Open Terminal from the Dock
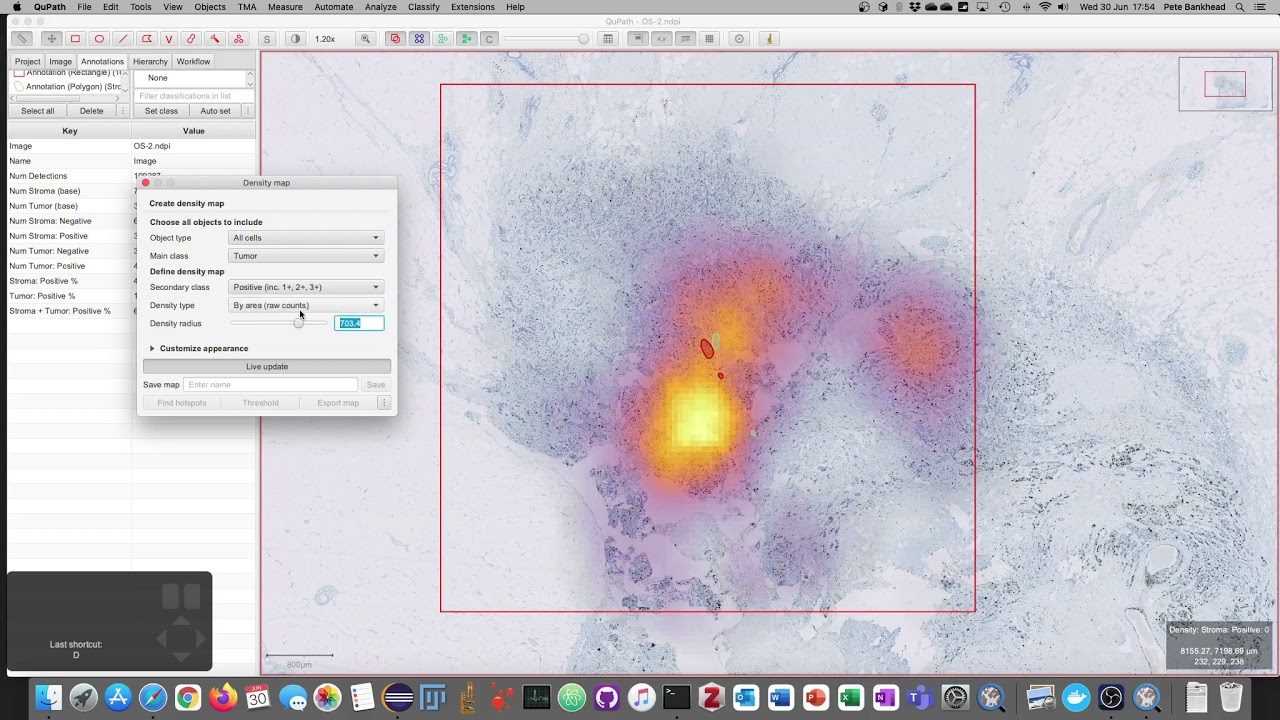 click(677, 697)
